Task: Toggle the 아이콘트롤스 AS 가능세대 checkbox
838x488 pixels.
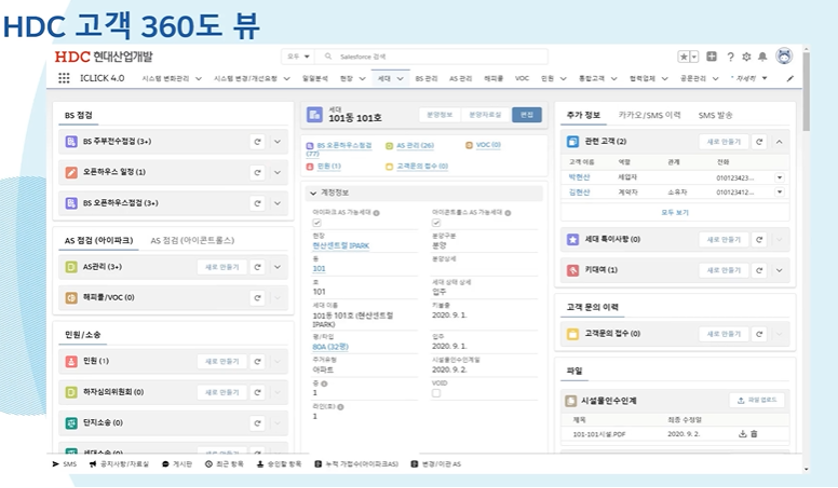Action: 436,223
